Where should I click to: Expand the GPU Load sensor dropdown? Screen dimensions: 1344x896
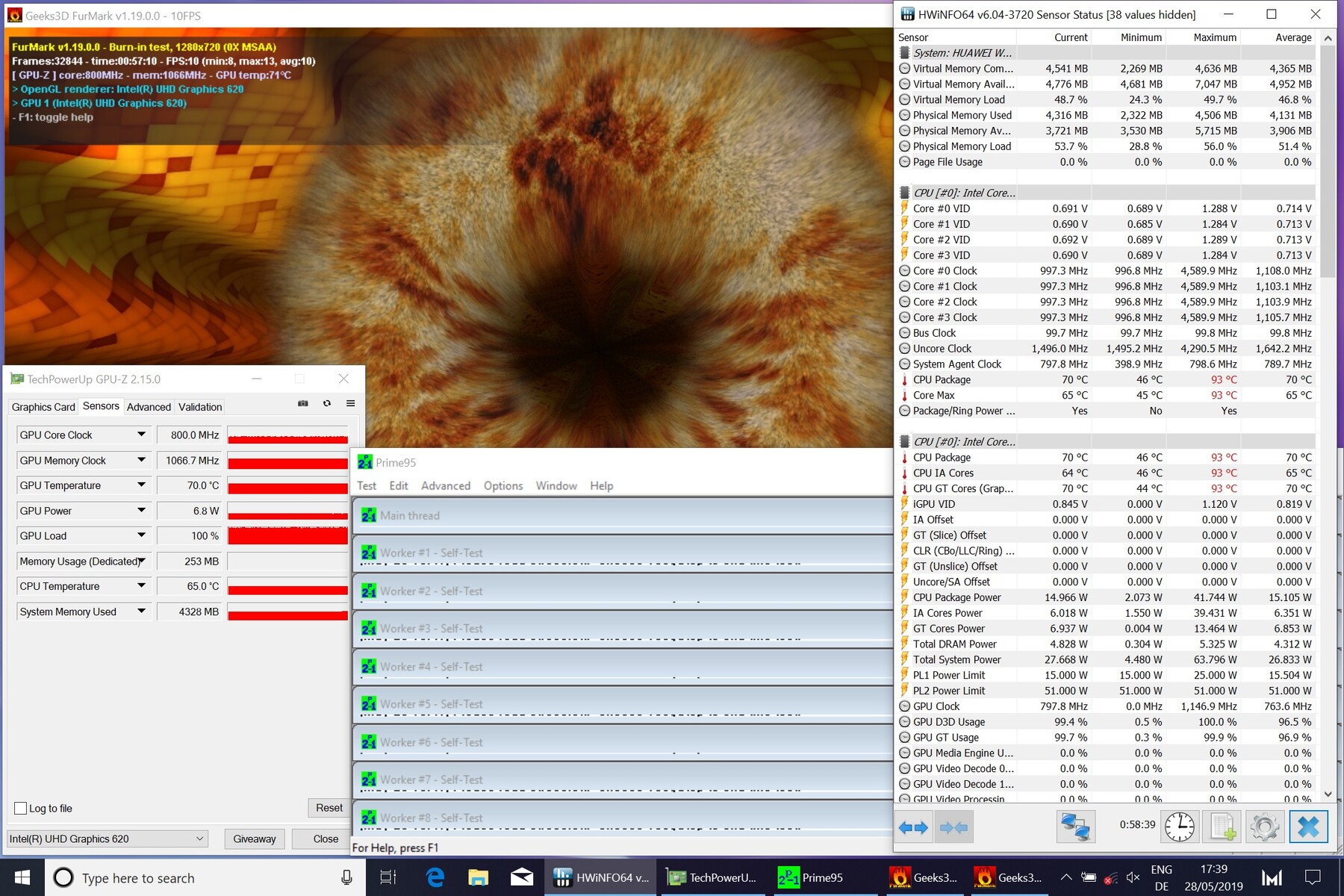tap(141, 535)
